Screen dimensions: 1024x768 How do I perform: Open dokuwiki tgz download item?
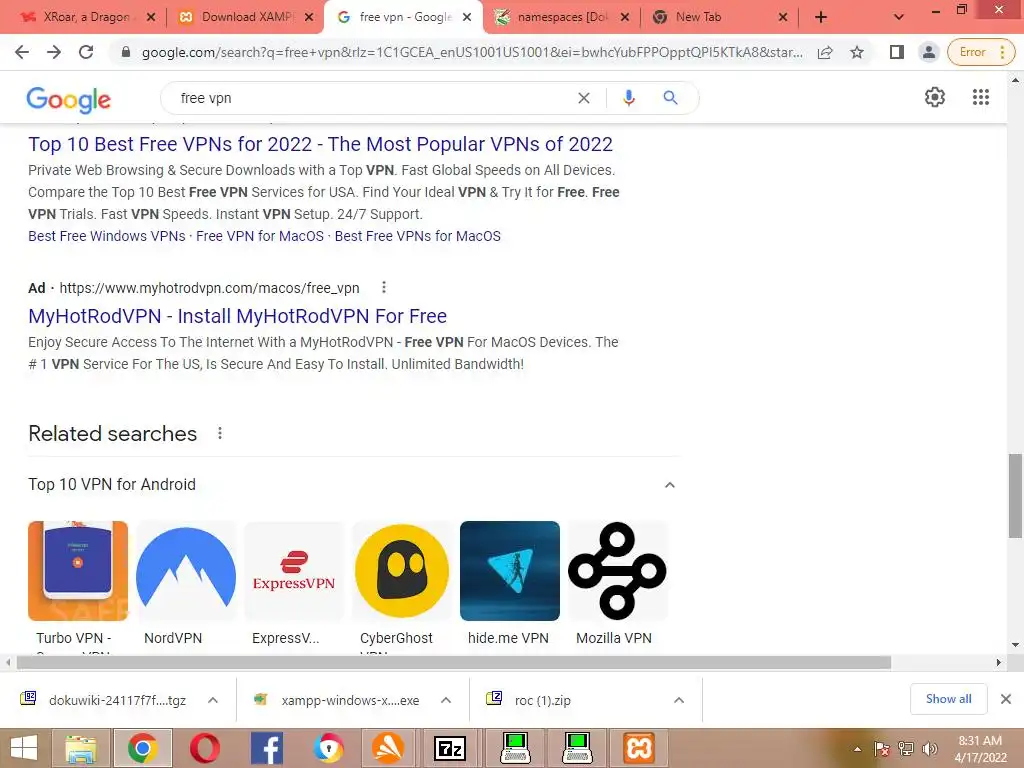coord(104,700)
